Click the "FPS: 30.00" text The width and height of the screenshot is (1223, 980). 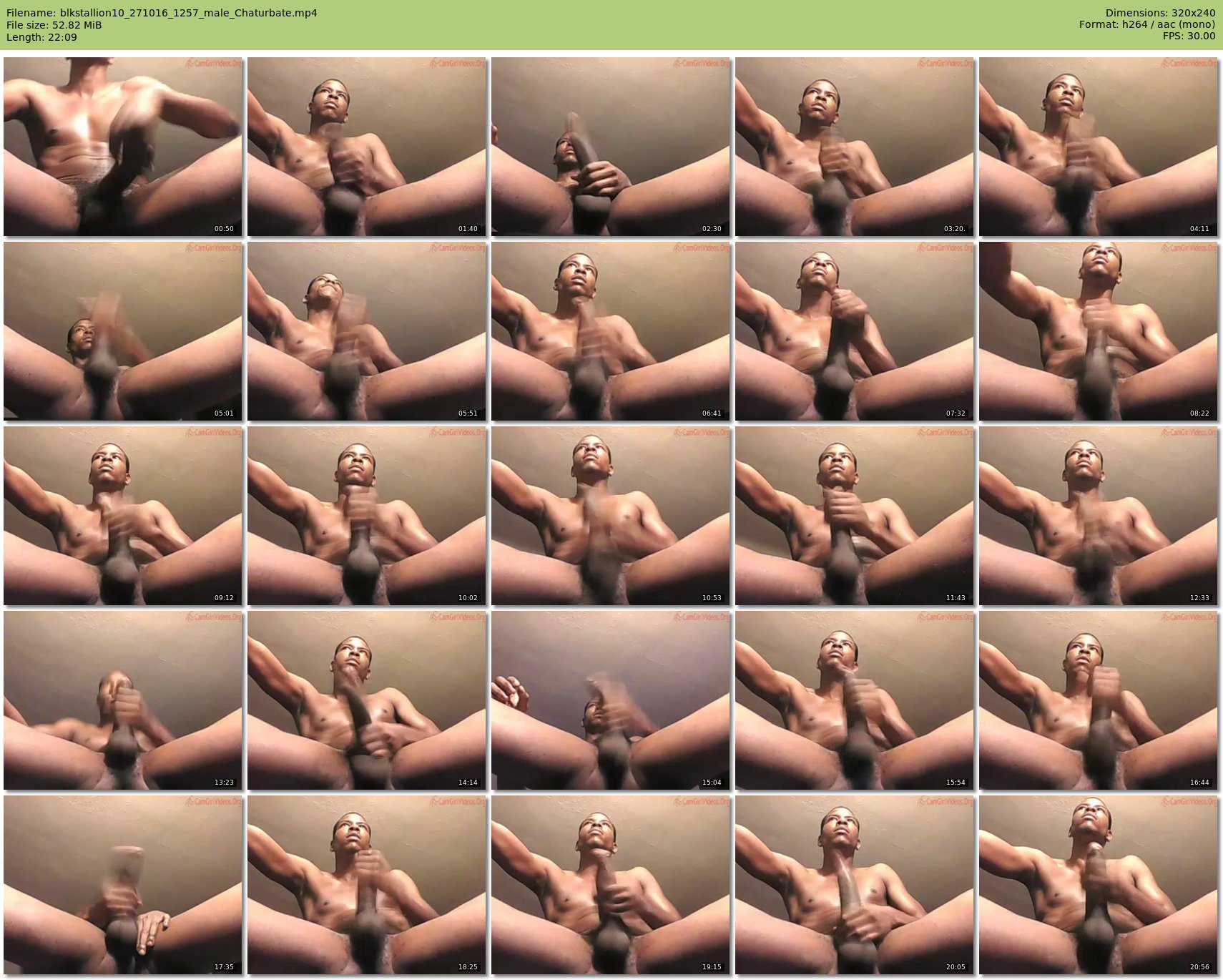pos(1189,36)
